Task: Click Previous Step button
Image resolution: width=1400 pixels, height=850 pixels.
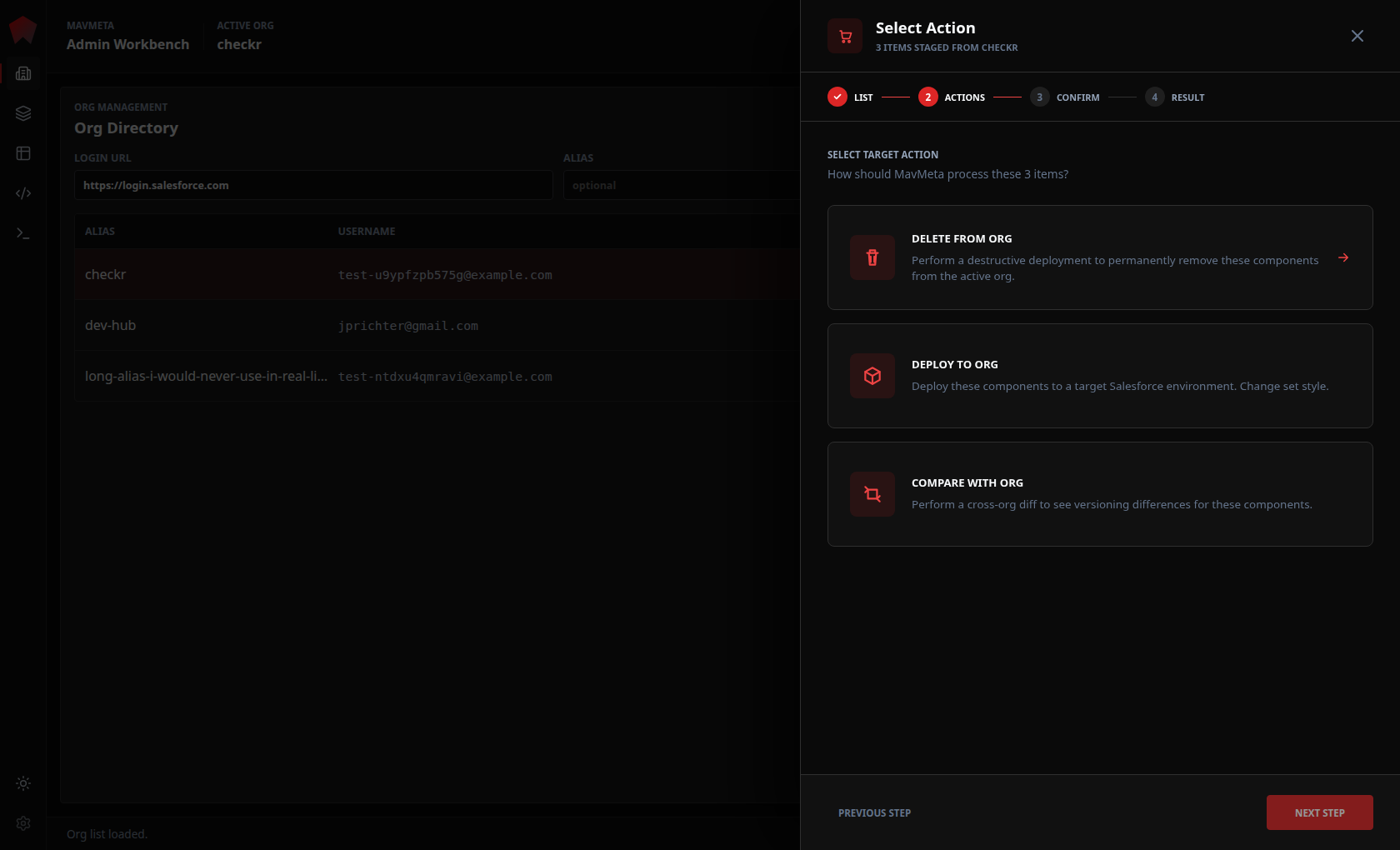Action: tap(874, 813)
